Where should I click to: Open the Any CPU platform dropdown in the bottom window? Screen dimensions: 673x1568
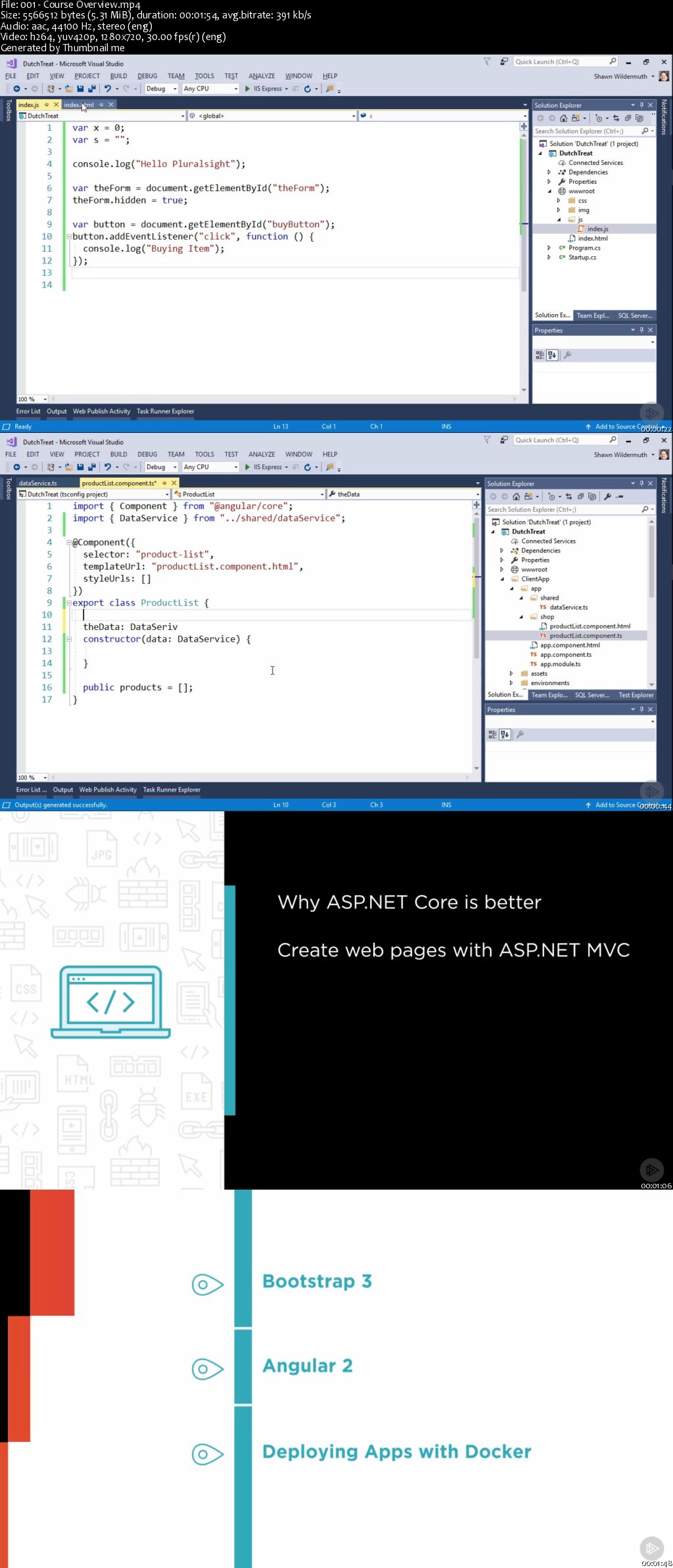click(x=210, y=467)
